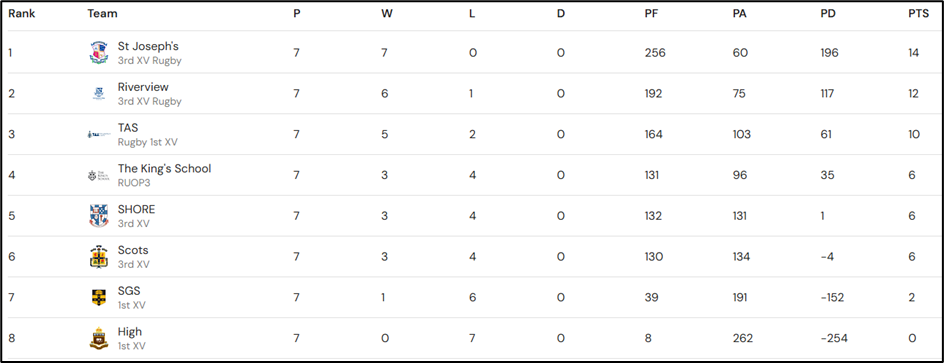The height and width of the screenshot is (363, 944).
Task: Click St Joseph's points value 14
Action: 914,53
